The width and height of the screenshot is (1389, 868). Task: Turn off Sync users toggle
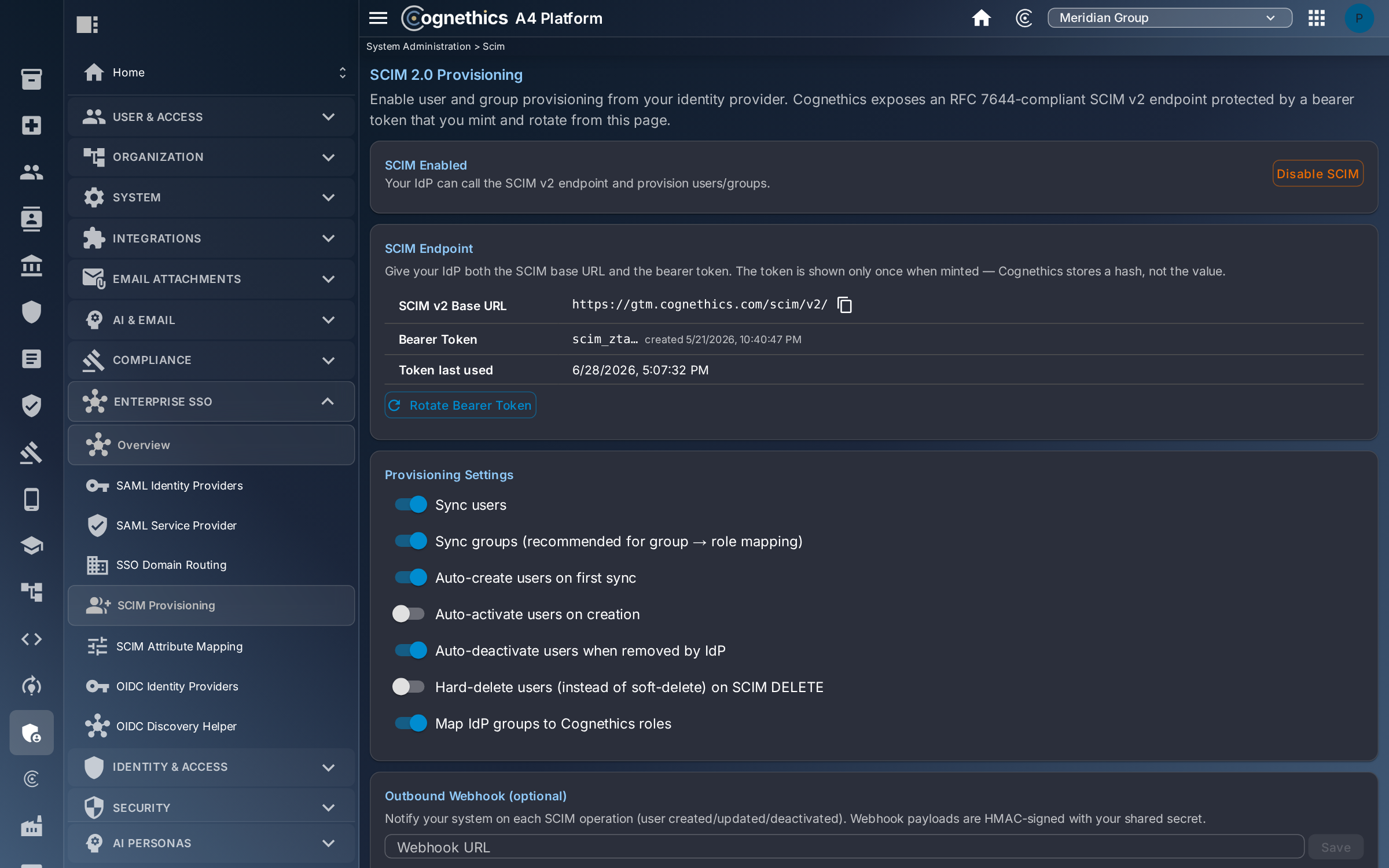(x=410, y=505)
